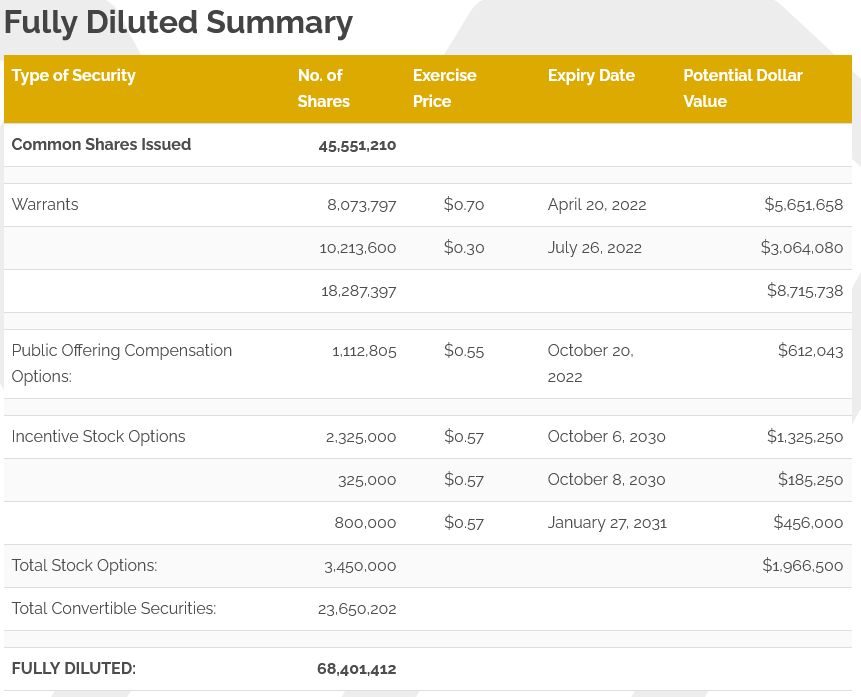The width and height of the screenshot is (861, 697).
Task: Select the 'Warrants' row label
Action: [45, 205]
